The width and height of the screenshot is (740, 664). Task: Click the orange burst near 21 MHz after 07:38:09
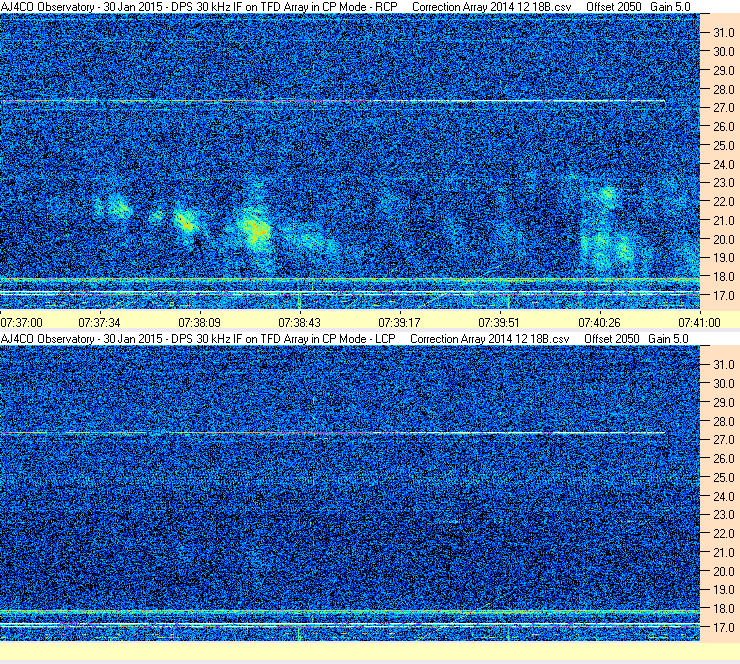(x=185, y=221)
